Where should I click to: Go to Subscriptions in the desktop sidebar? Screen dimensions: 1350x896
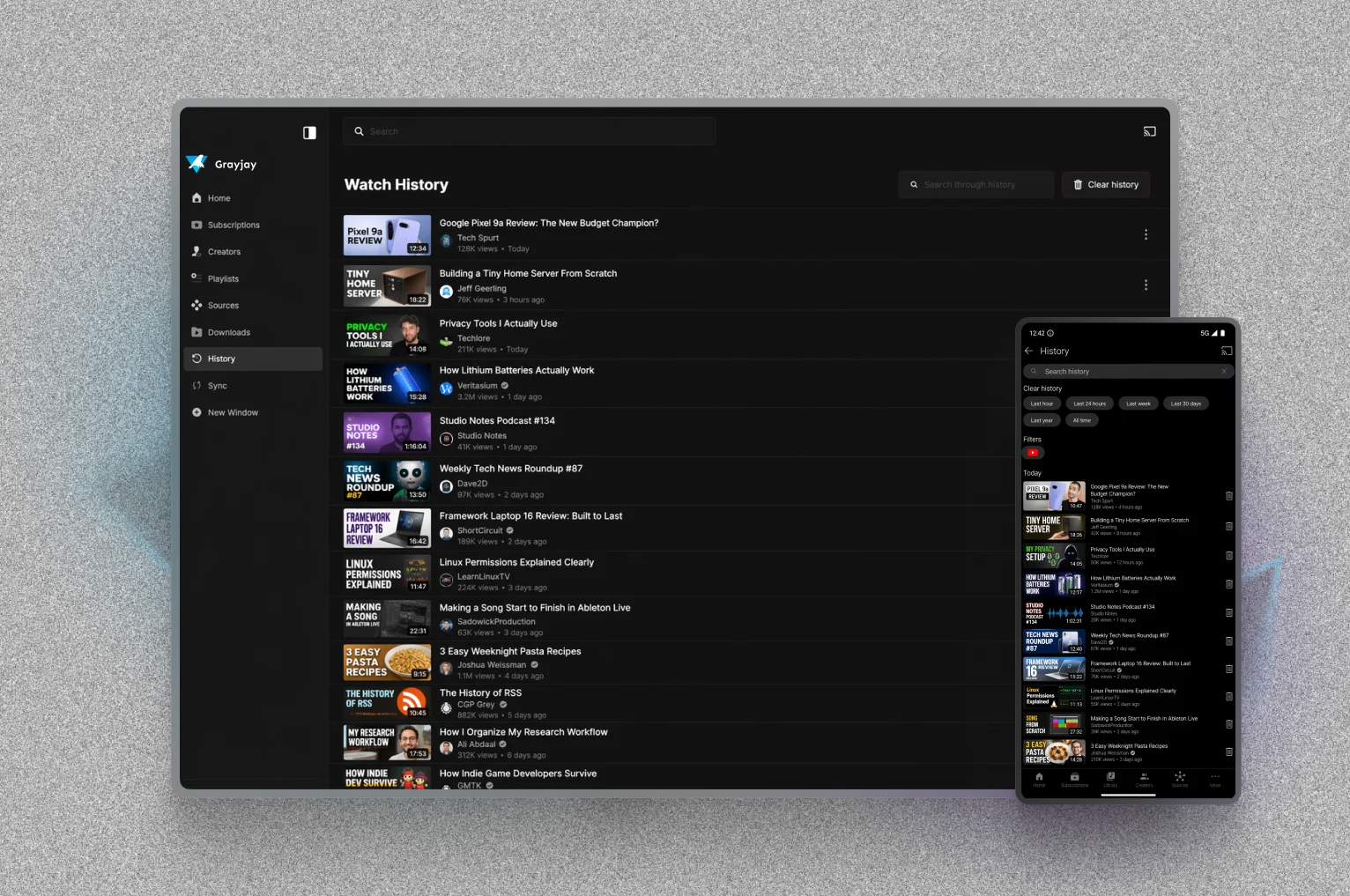click(234, 226)
